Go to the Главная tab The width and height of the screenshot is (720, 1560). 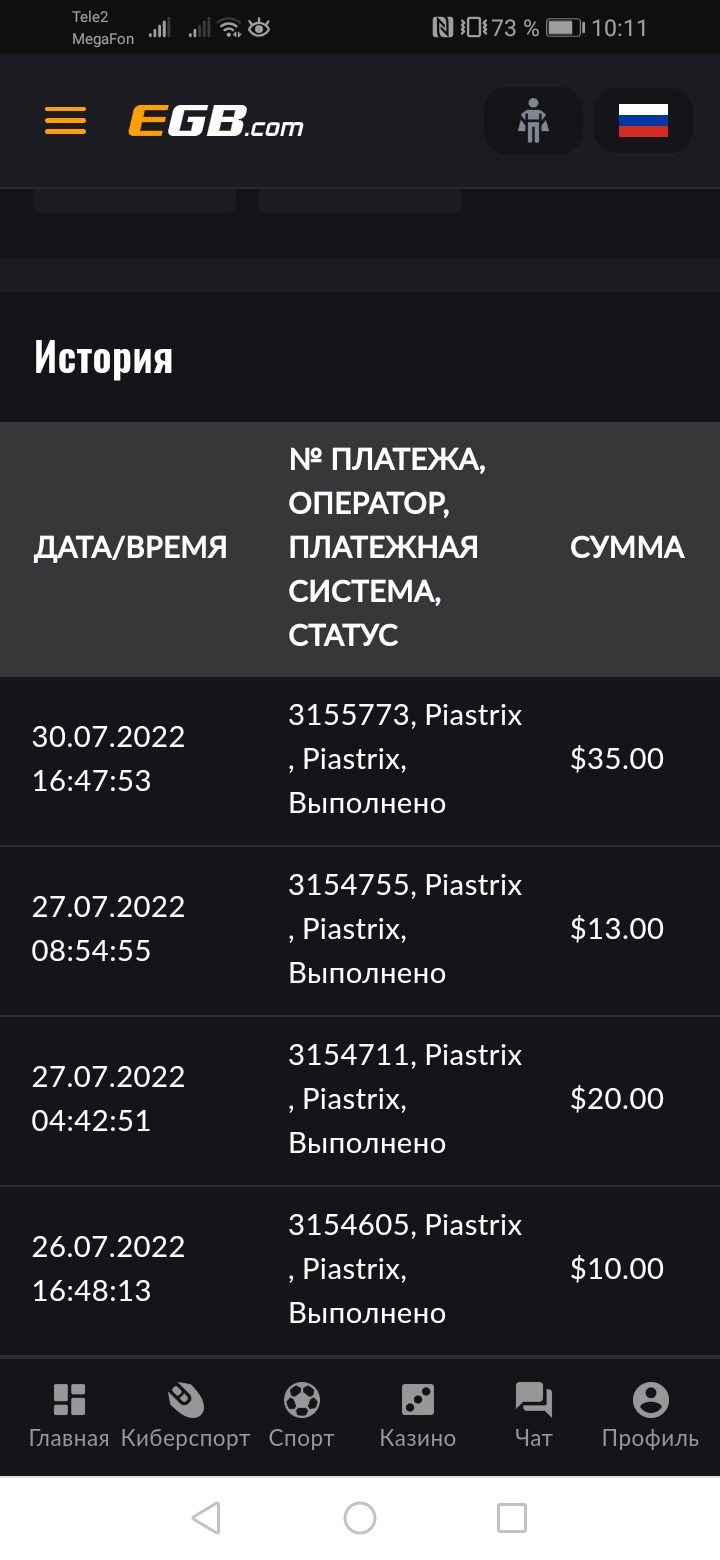pyautogui.click(x=69, y=1414)
